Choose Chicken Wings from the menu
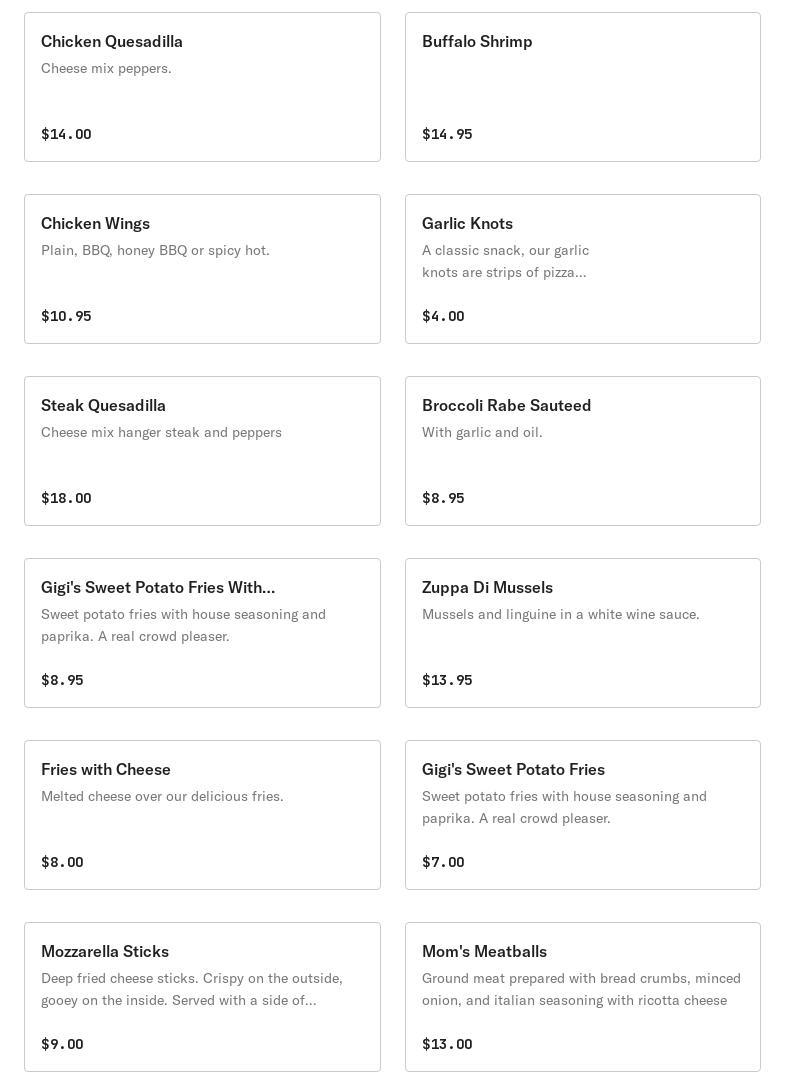This screenshot has width=785, height=1088. [x=202, y=269]
